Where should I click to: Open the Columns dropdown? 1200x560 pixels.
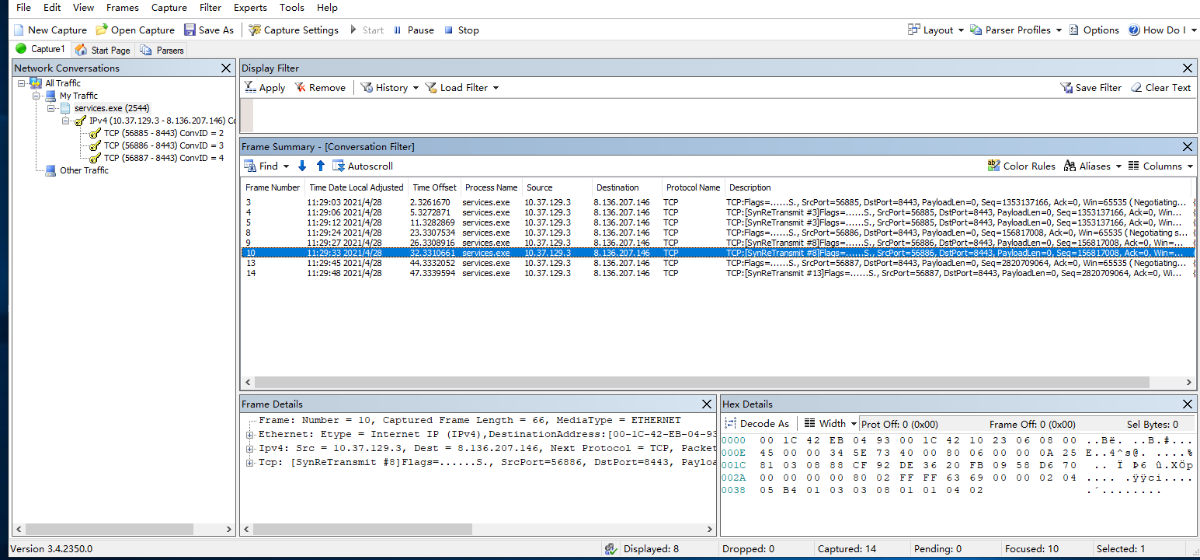click(x=1160, y=166)
